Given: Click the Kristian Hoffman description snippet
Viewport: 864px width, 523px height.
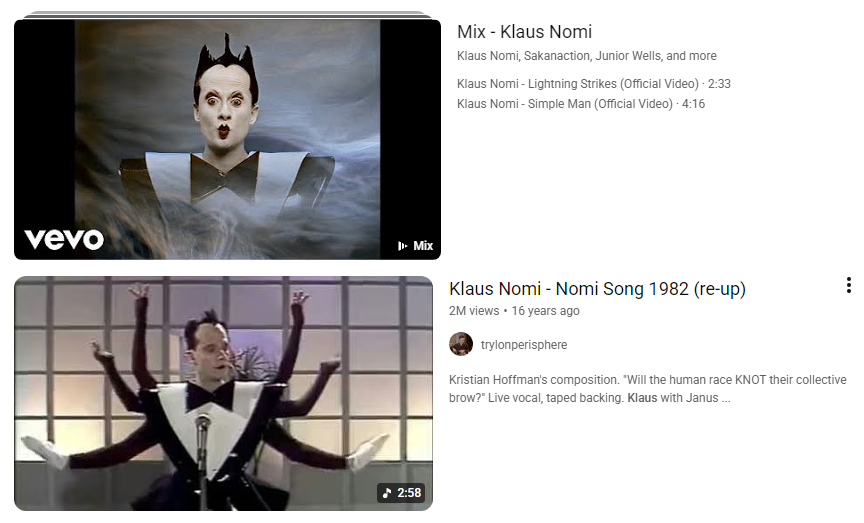Looking at the screenshot, I should tap(647, 389).
